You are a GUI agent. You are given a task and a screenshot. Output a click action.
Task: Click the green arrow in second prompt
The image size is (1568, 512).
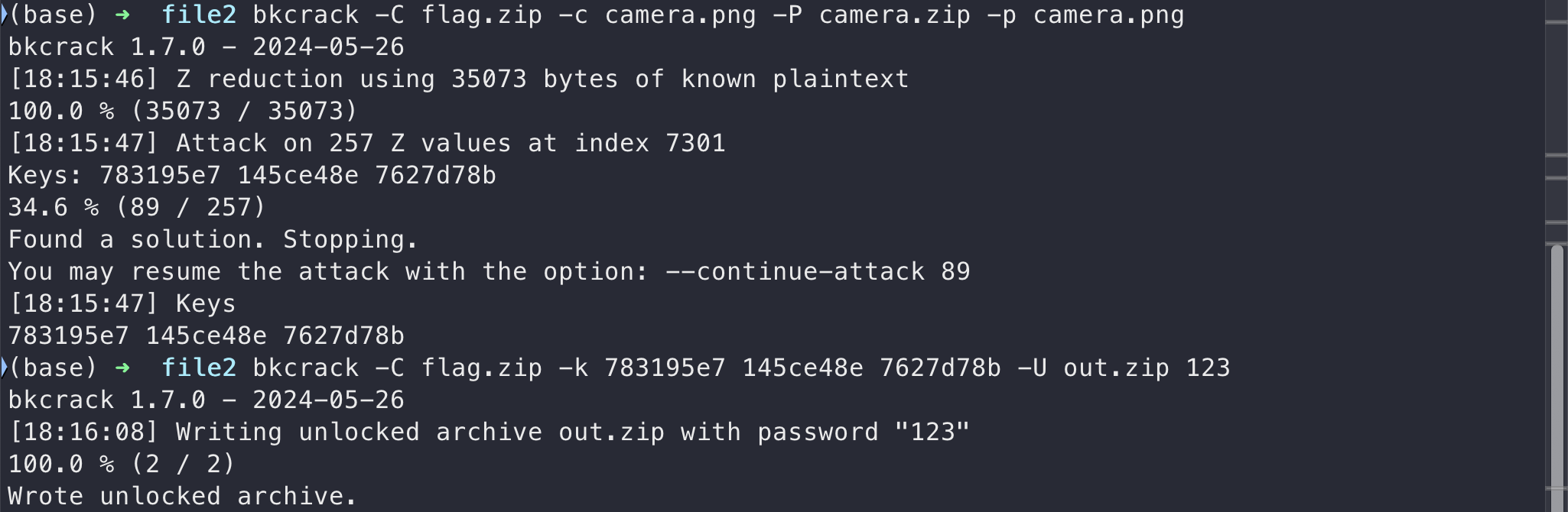click(x=122, y=368)
